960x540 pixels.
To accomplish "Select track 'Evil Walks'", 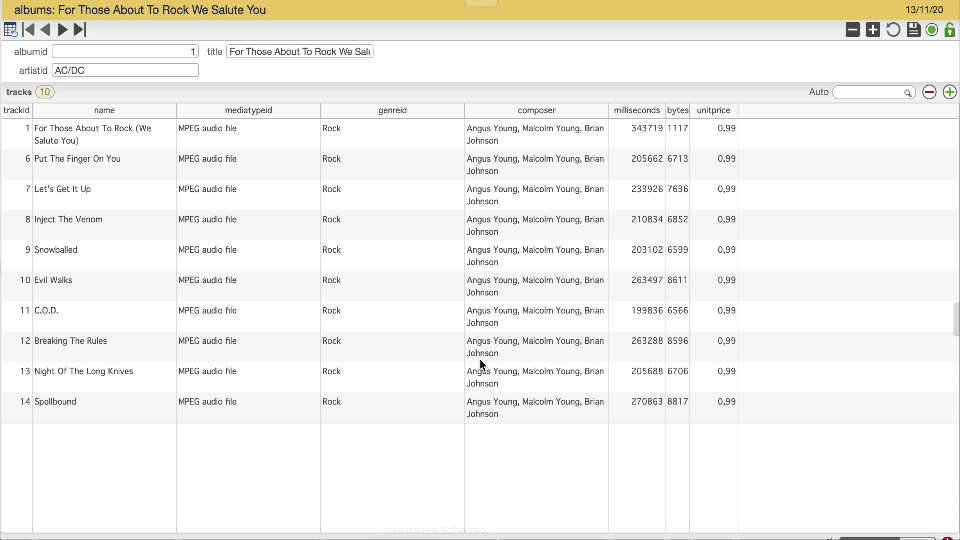I will point(53,280).
